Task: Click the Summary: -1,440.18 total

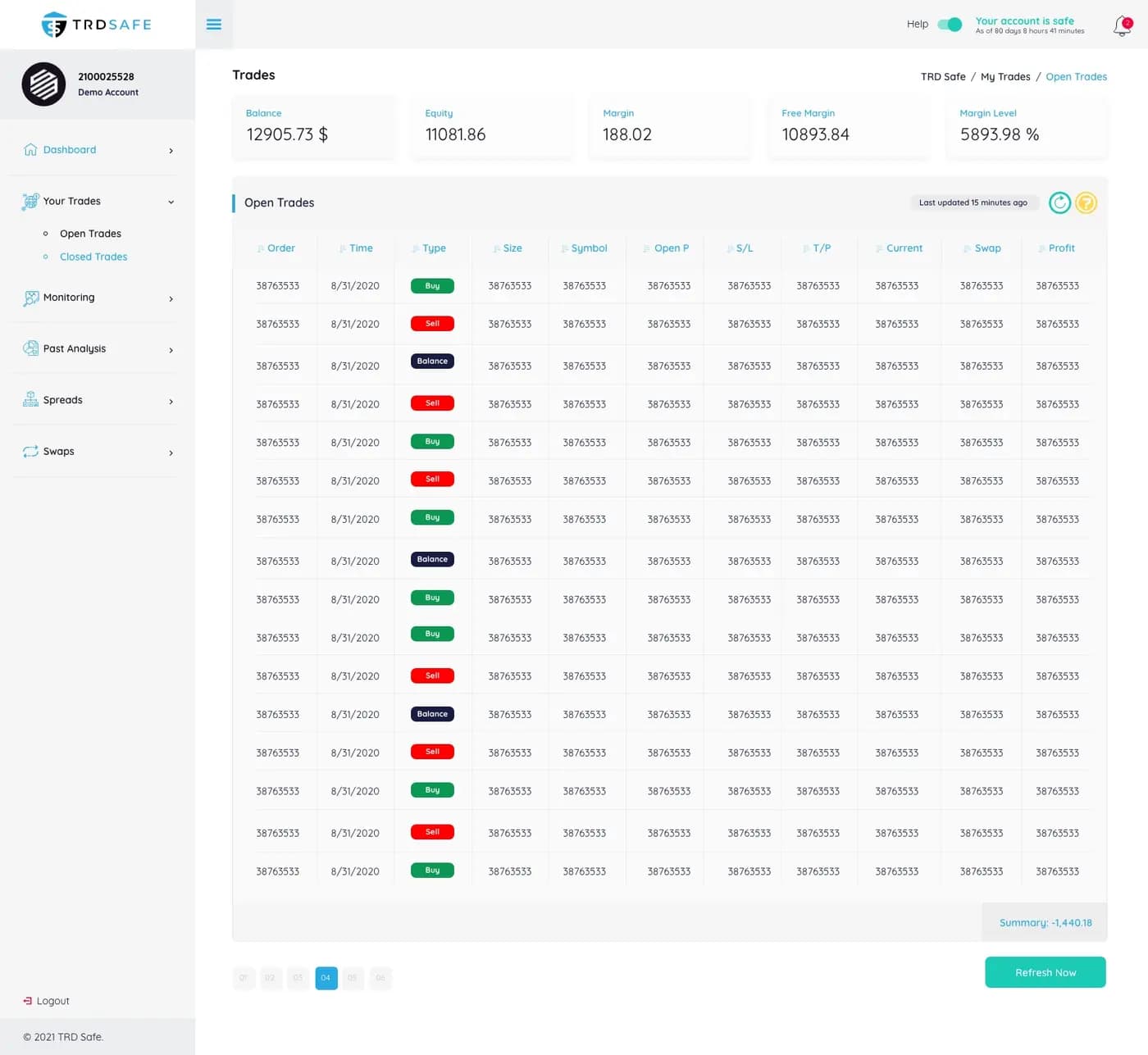Action: tap(1045, 923)
